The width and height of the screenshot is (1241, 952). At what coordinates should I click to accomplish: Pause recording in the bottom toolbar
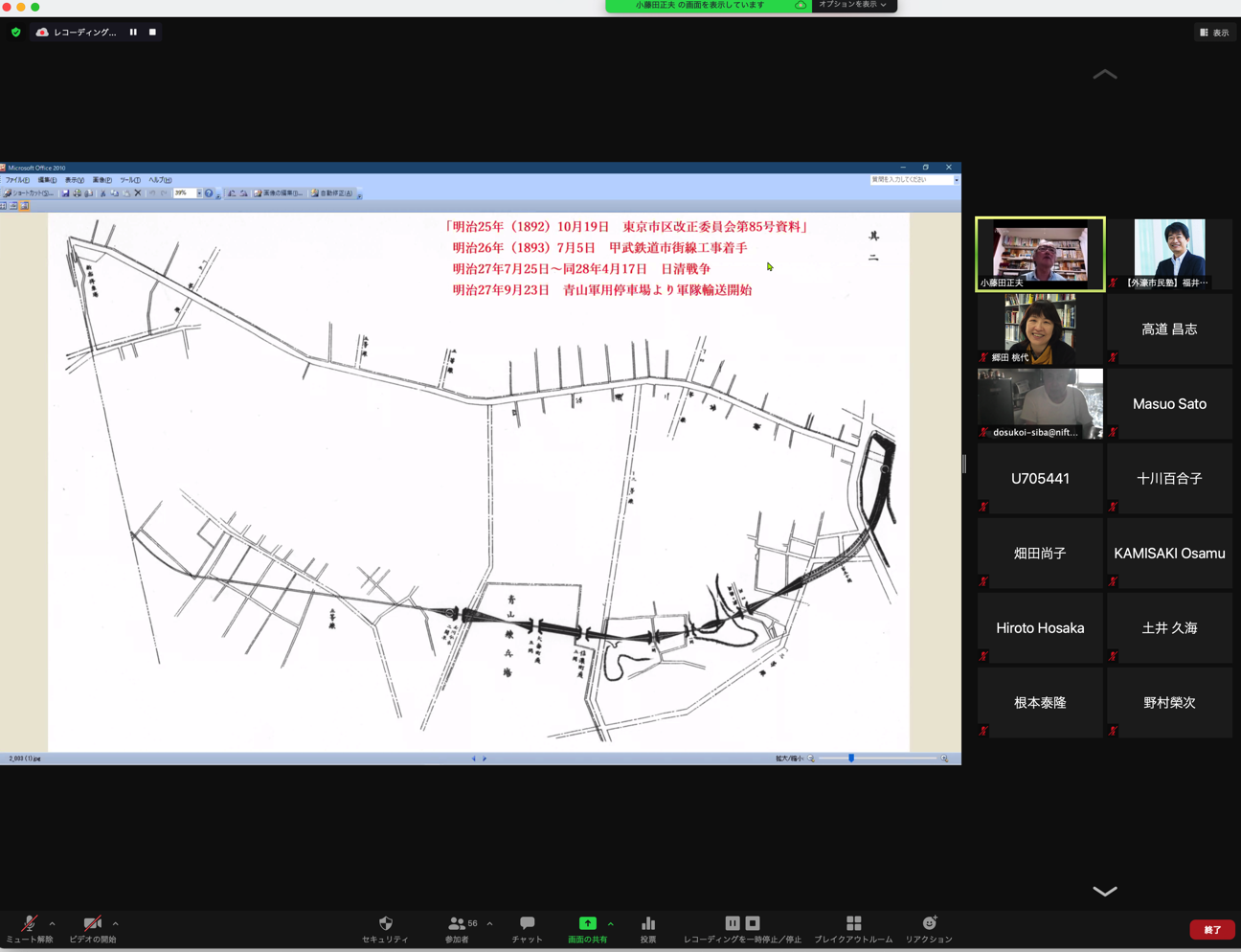[733, 923]
